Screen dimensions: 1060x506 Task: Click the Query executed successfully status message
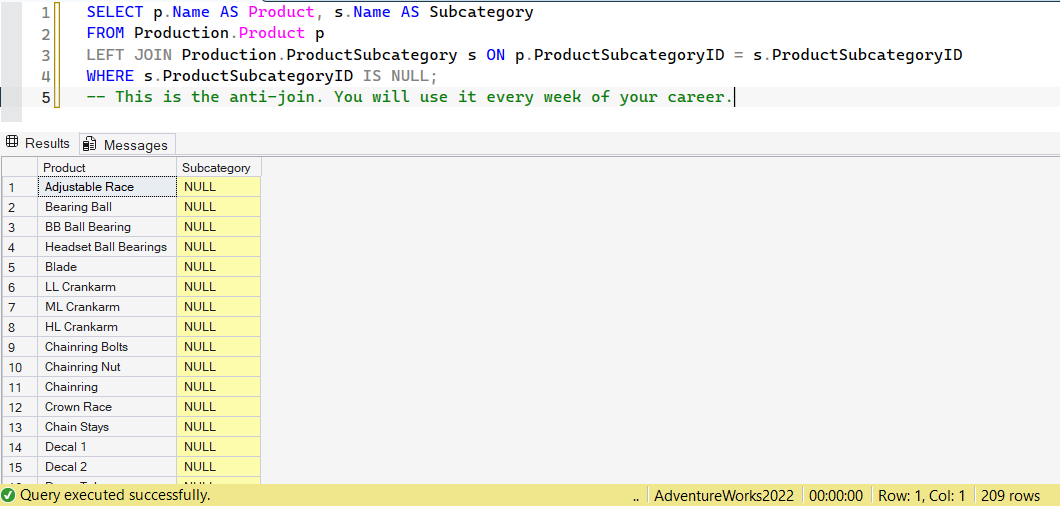[x=115, y=495]
